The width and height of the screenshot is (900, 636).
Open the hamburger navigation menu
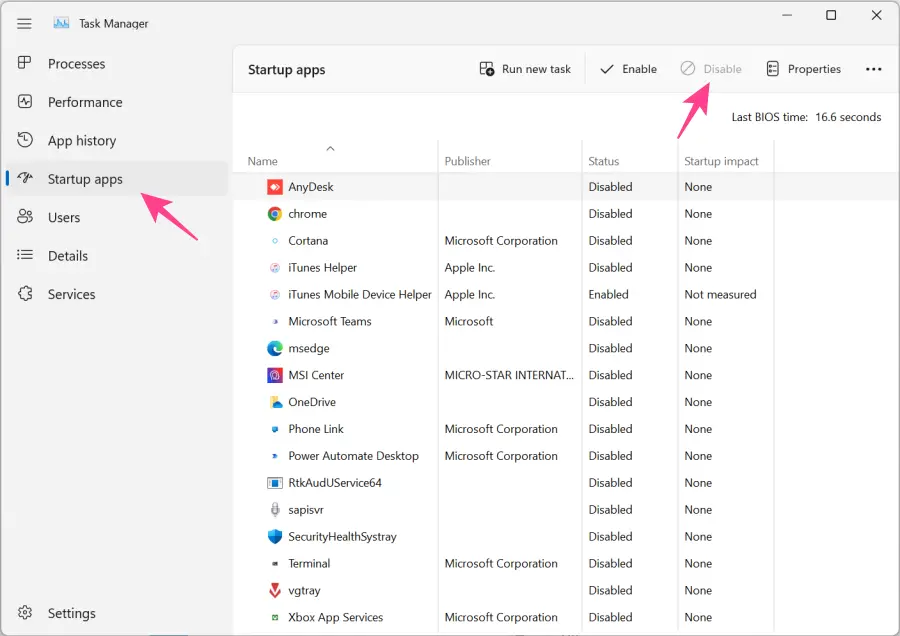pos(24,24)
